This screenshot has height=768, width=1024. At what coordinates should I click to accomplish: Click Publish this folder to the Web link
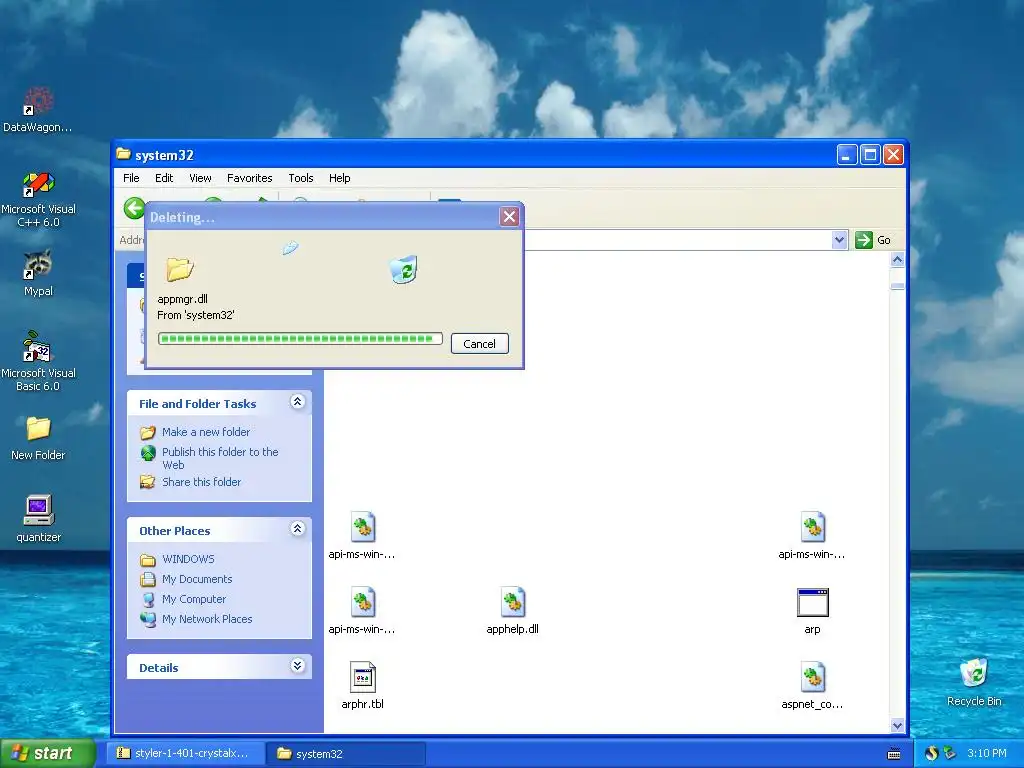[220, 458]
